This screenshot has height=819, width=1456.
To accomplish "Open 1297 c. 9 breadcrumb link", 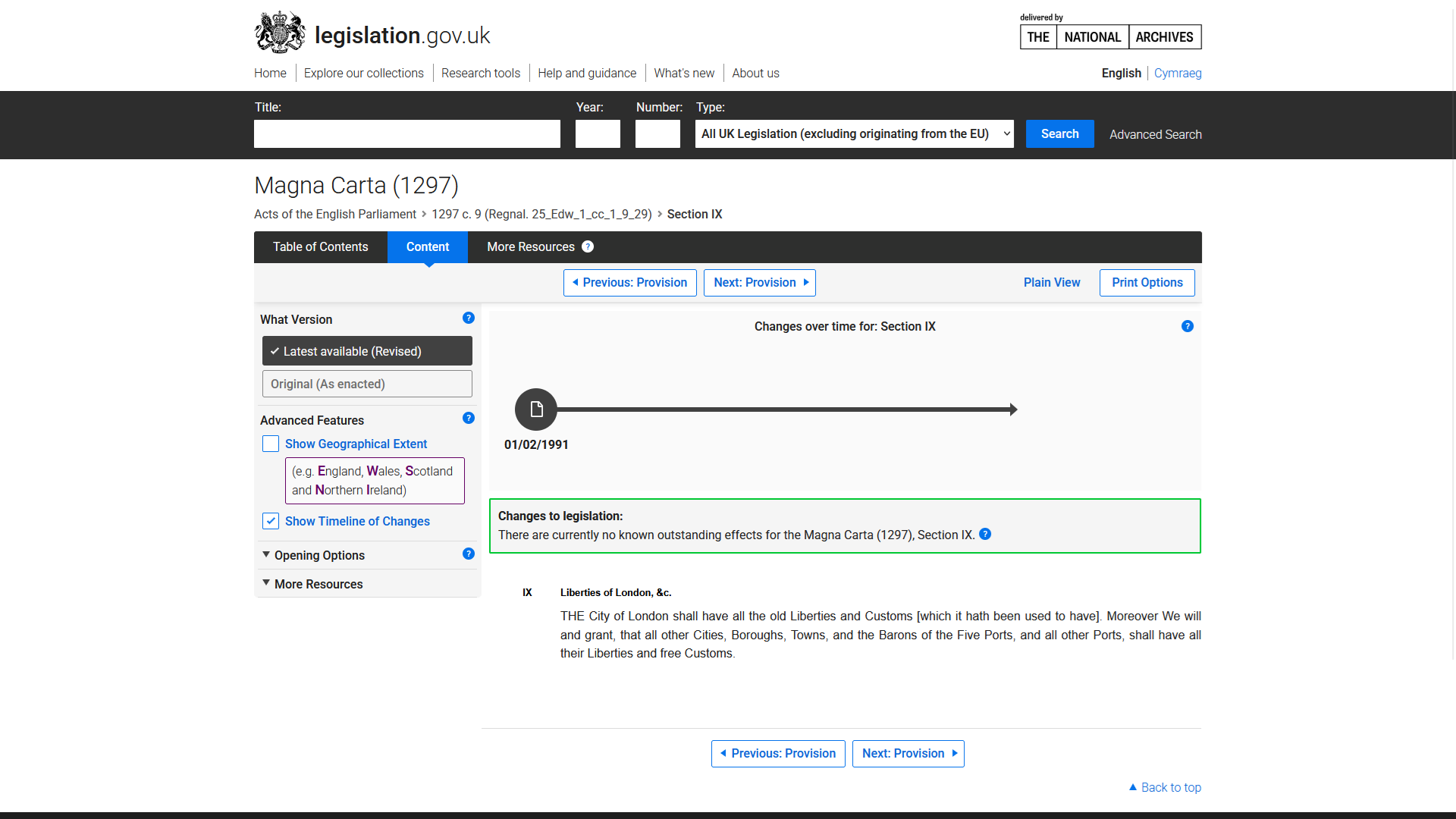I will coord(541,214).
